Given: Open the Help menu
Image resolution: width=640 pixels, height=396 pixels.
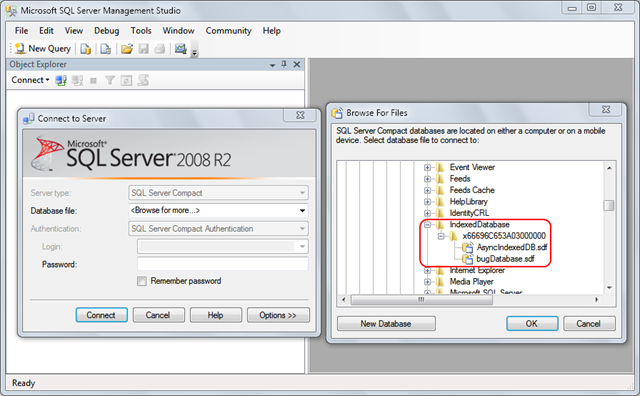Looking at the screenshot, I should point(271,31).
